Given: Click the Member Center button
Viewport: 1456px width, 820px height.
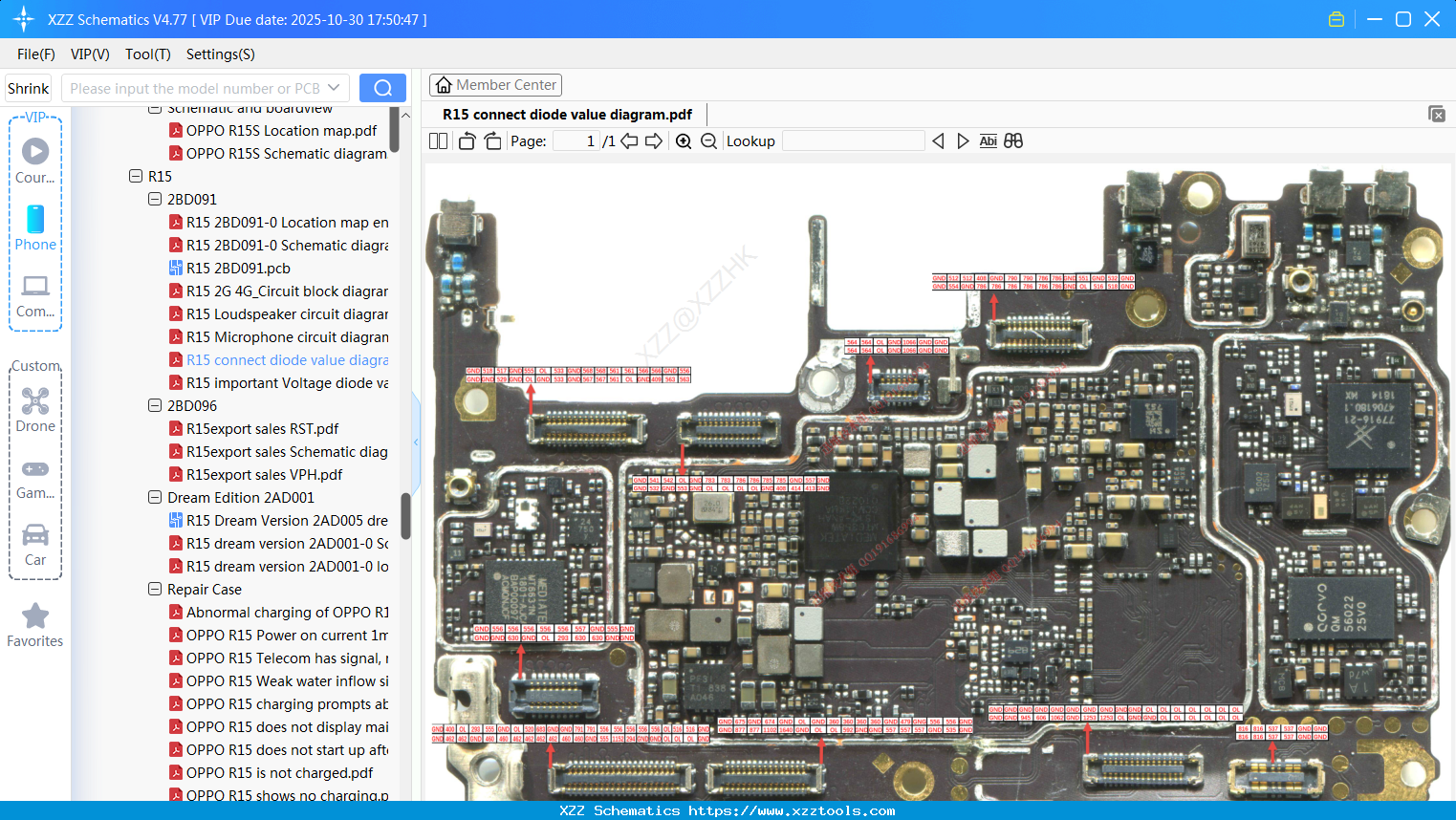Looking at the screenshot, I should [495, 85].
